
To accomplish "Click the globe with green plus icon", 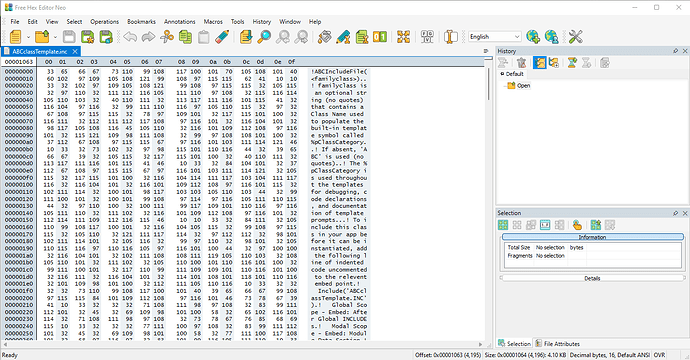I will pos(533,37).
